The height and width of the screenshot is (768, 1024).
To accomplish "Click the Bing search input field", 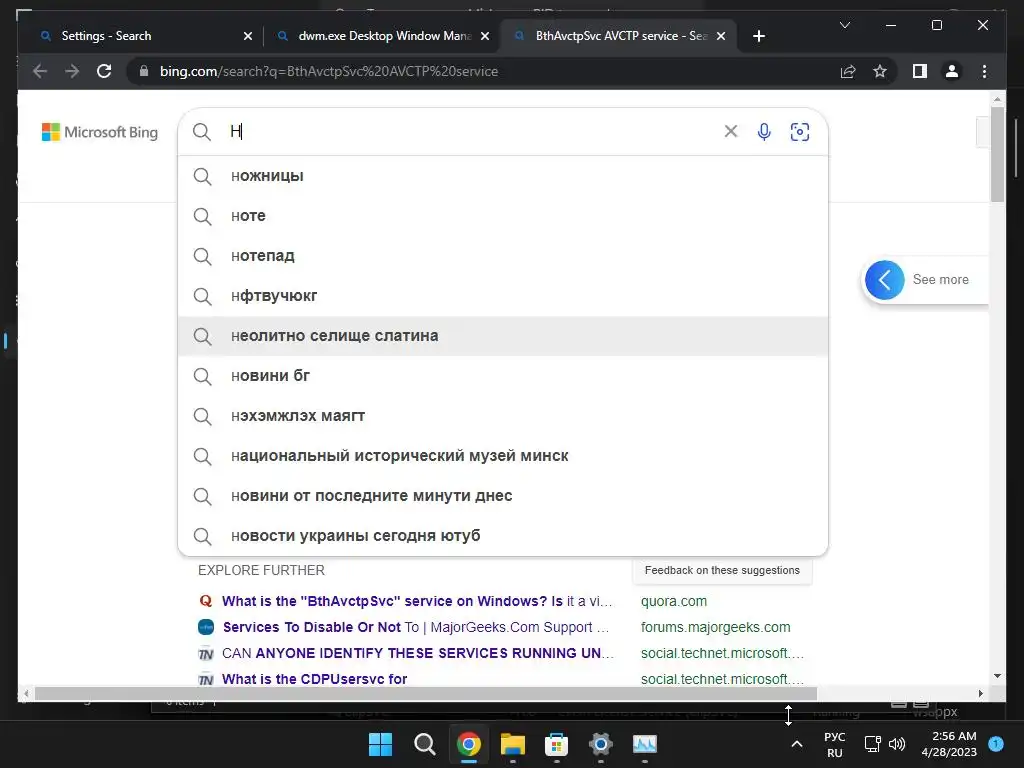I will tap(470, 131).
